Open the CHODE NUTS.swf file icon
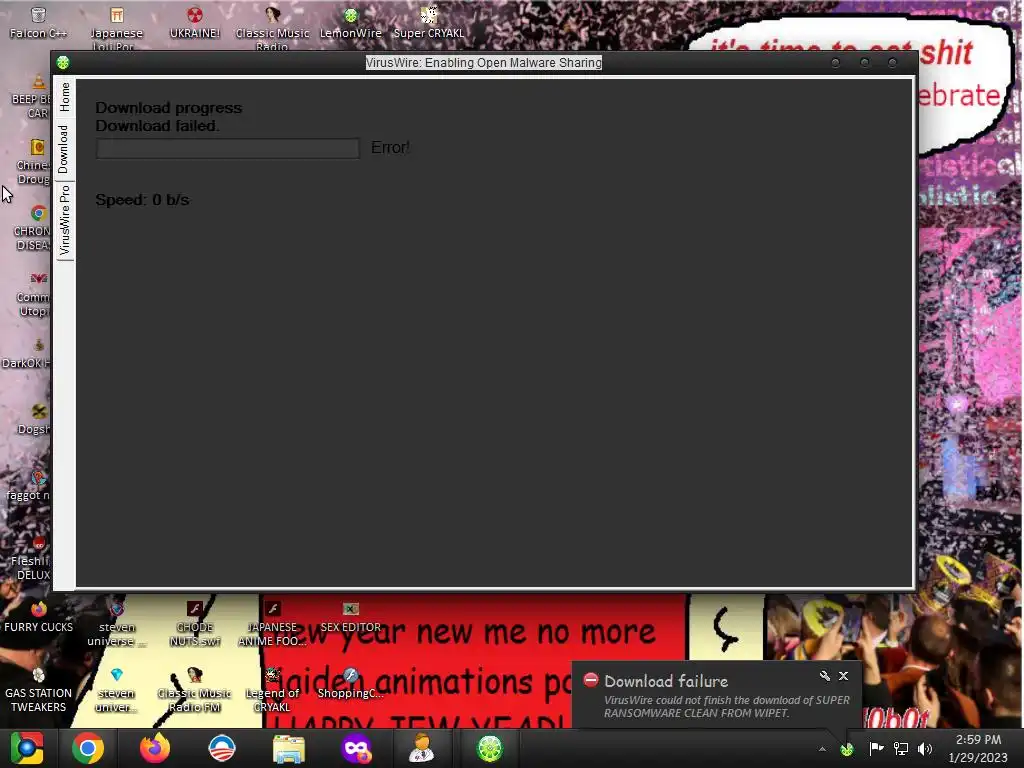This screenshot has width=1024, height=768. [195, 624]
